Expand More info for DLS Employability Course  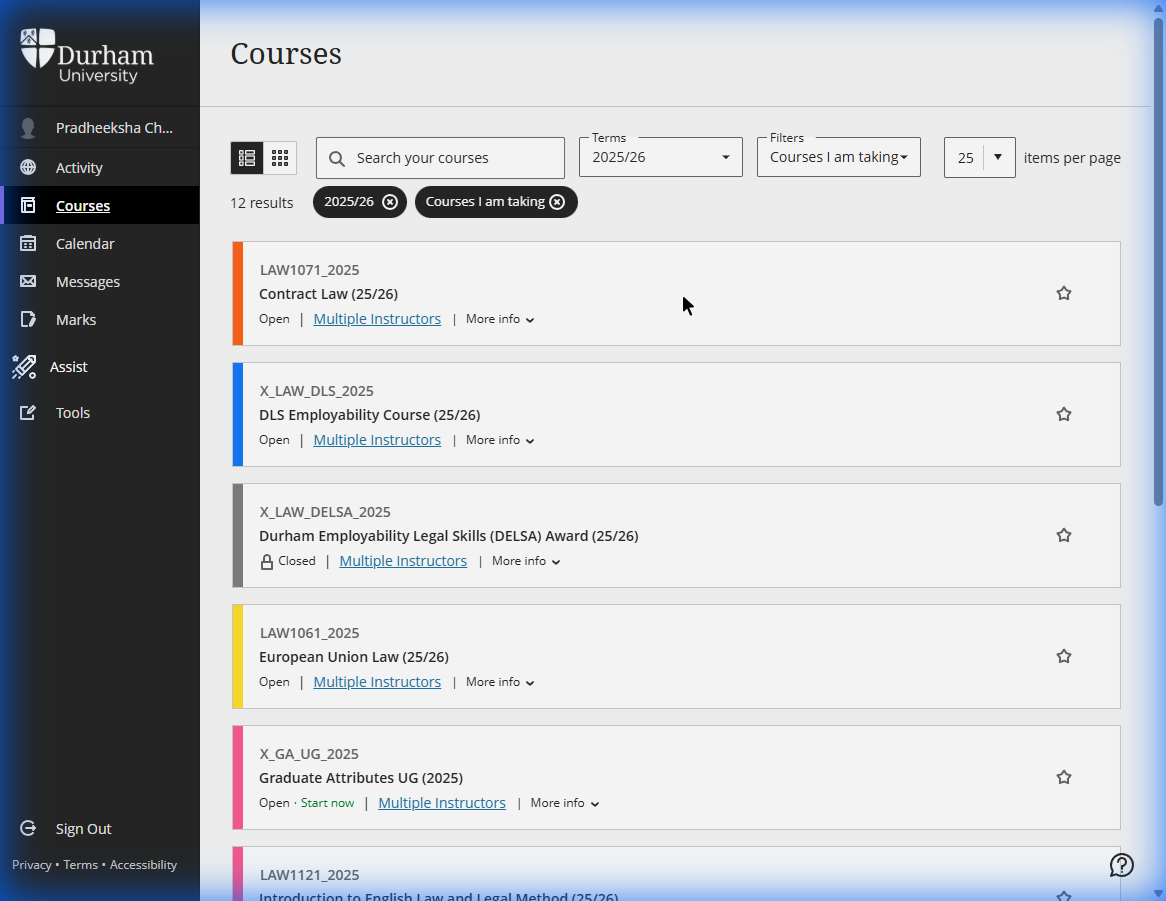pyautogui.click(x=500, y=440)
